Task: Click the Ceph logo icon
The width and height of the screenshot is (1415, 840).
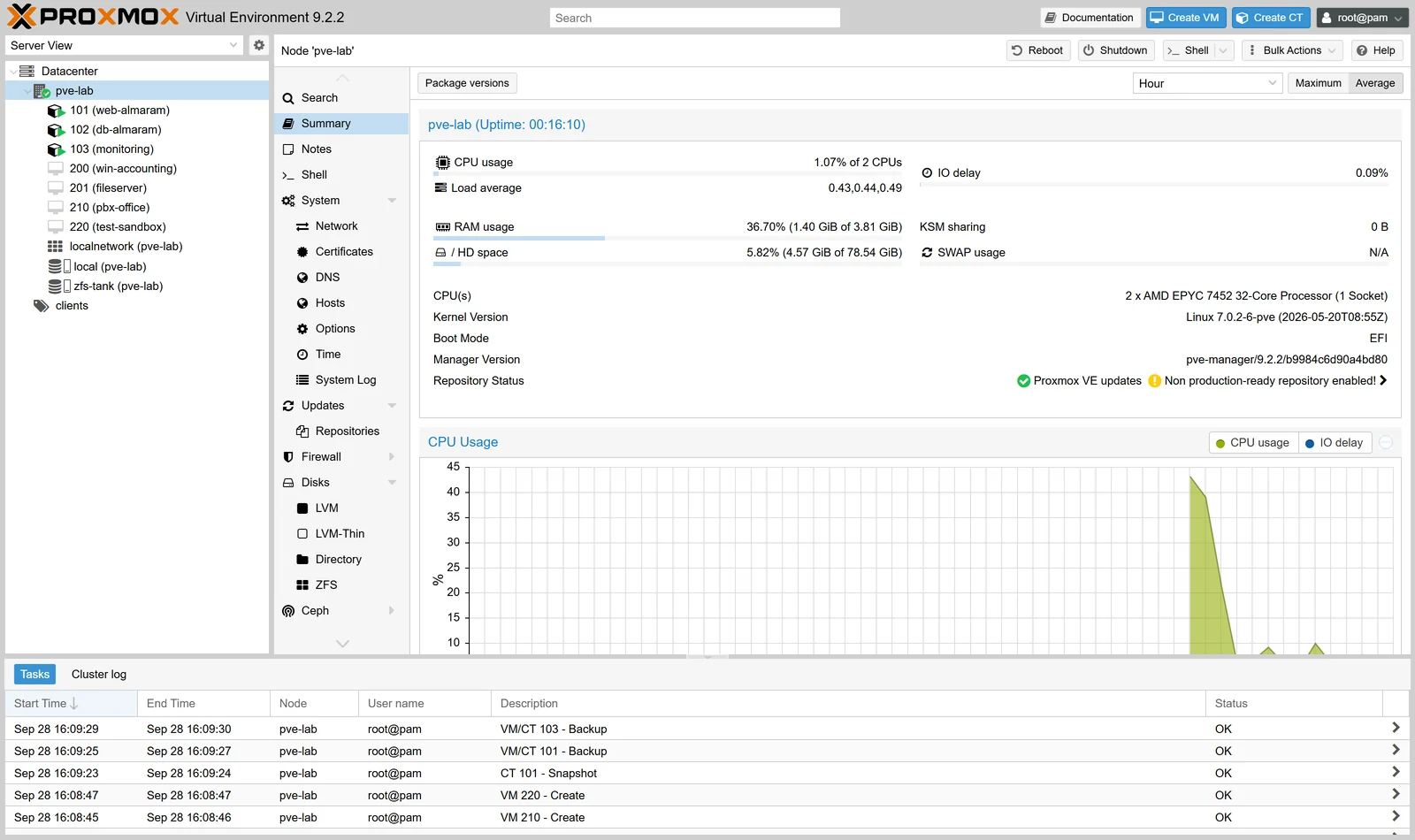Action: point(288,611)
